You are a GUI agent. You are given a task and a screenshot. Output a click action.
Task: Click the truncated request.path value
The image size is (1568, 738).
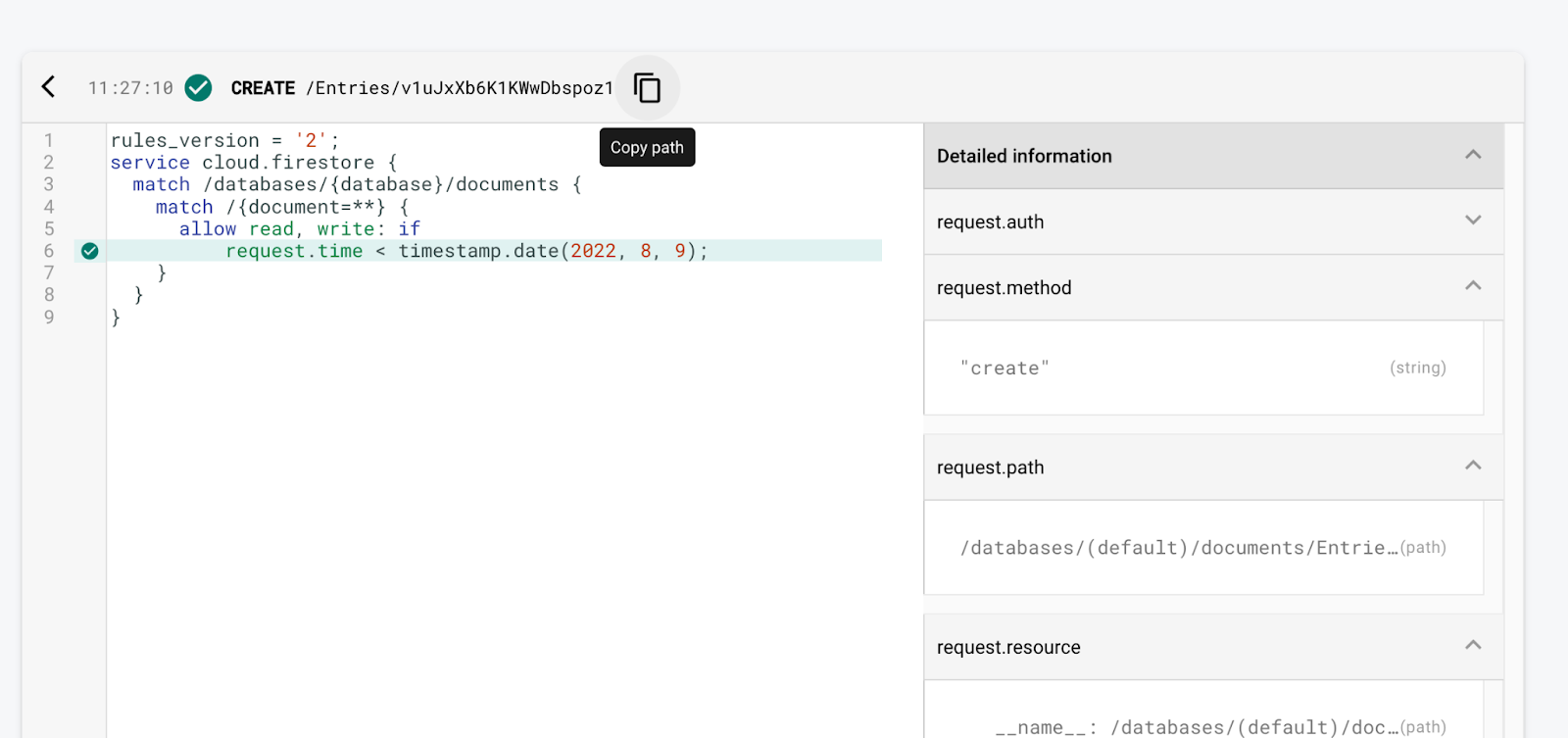(x=1178, y=548)
